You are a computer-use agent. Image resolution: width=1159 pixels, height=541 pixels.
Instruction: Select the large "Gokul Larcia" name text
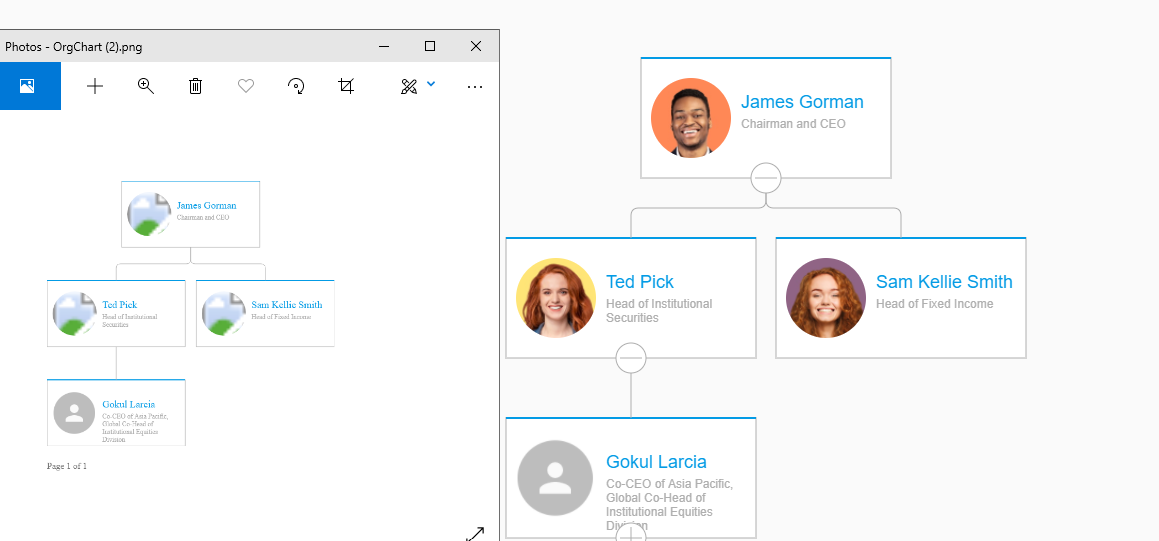pos(656,462)
